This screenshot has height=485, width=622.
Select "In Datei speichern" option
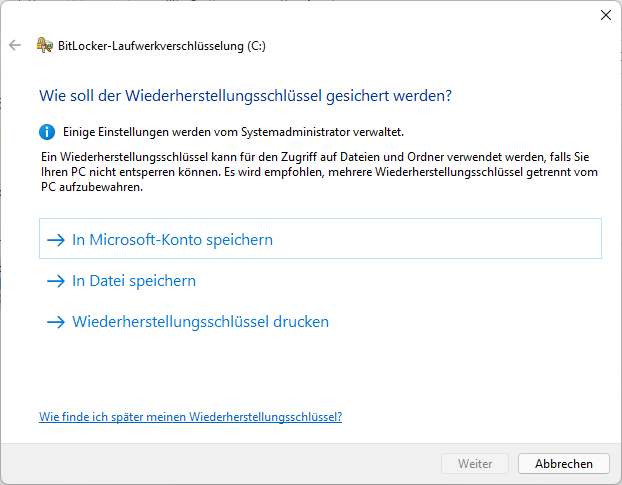pyautogui.click(x=134, y=281)
